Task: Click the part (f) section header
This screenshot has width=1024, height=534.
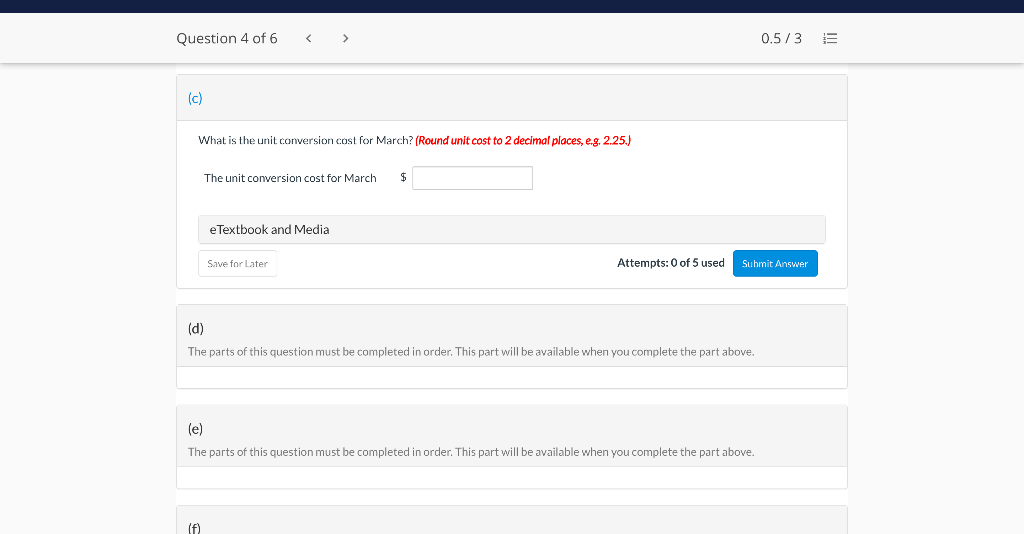Action: coord(512,521)
